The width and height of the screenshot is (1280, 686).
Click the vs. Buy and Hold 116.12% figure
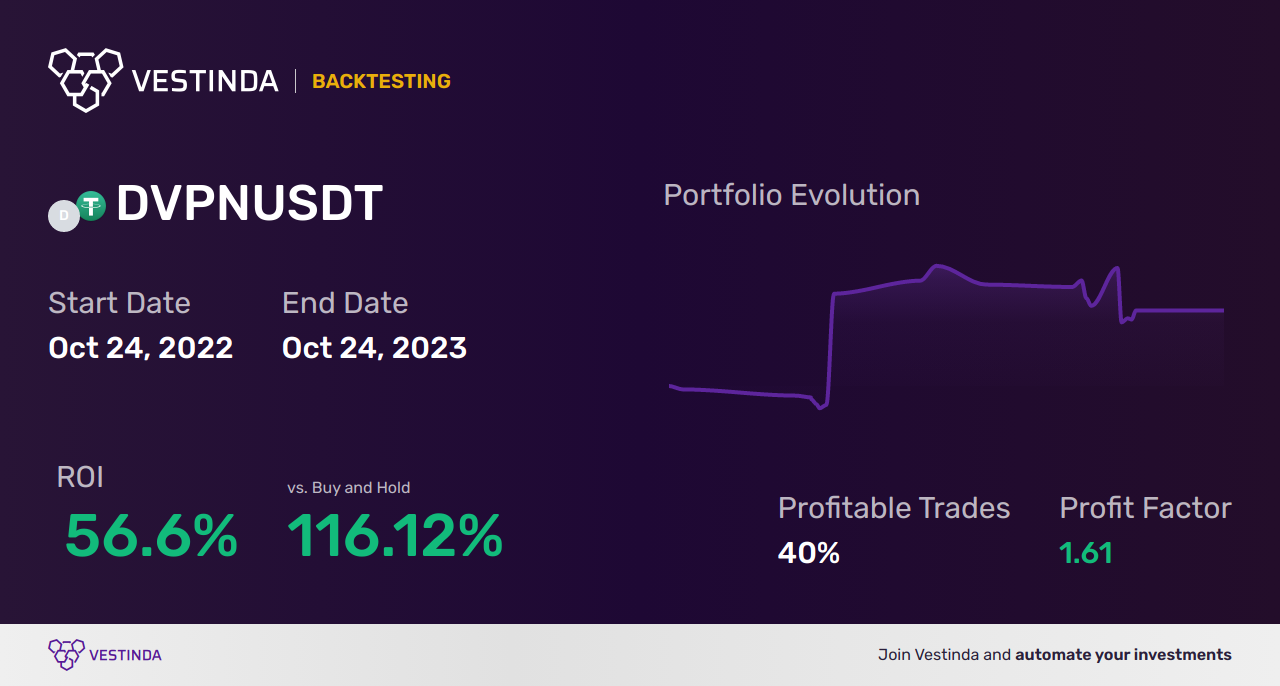point(395,536)
